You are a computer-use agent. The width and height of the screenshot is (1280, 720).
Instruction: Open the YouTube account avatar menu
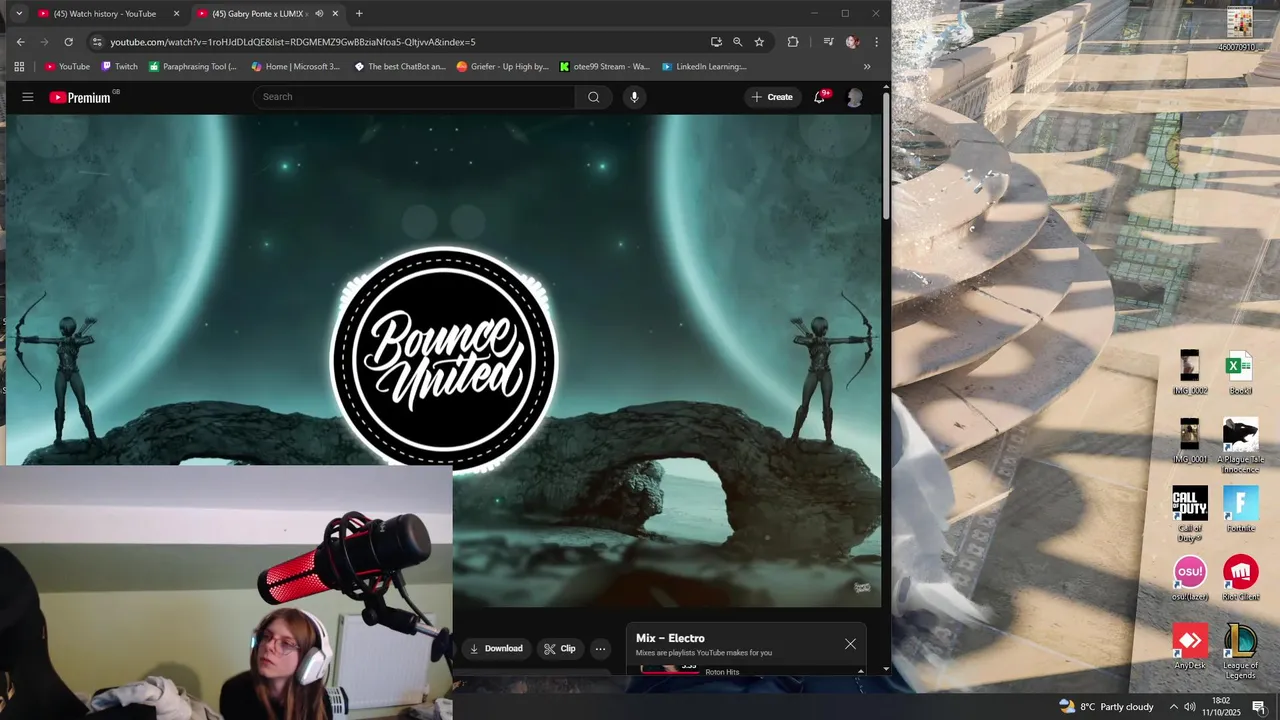(855, 97)
